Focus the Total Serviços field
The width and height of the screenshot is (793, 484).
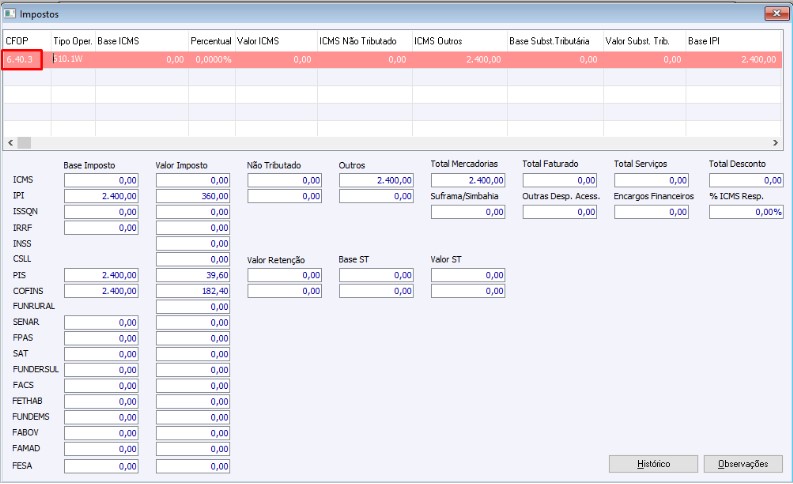[651, 180]
